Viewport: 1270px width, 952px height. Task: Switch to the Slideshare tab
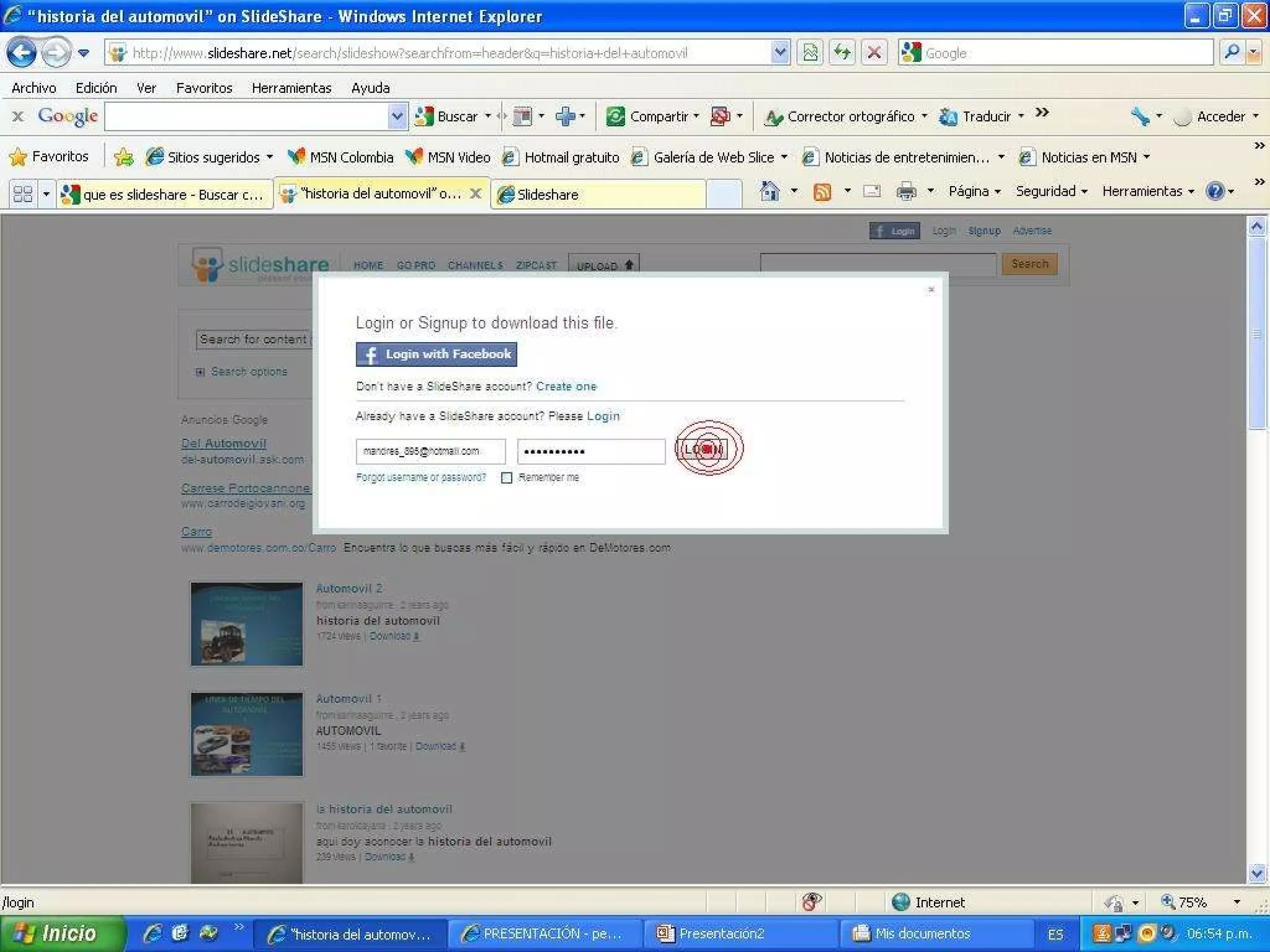pyautogui.click(x=598, y=195)
